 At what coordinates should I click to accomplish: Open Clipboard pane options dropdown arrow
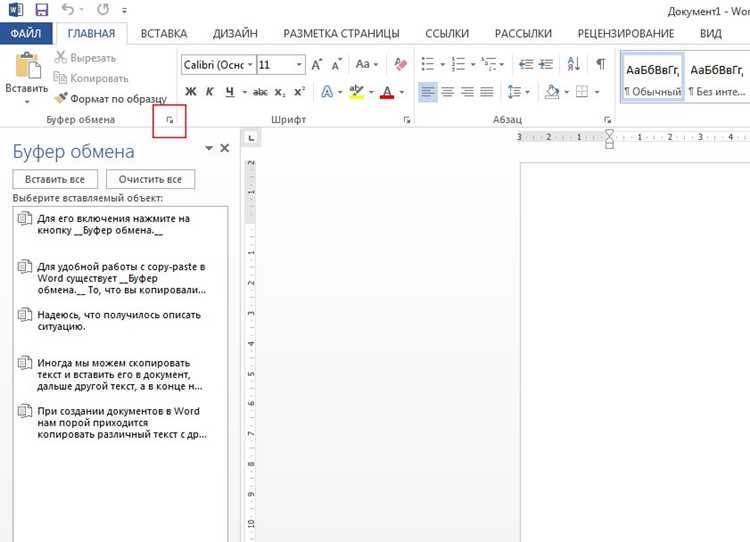(209, 148)
